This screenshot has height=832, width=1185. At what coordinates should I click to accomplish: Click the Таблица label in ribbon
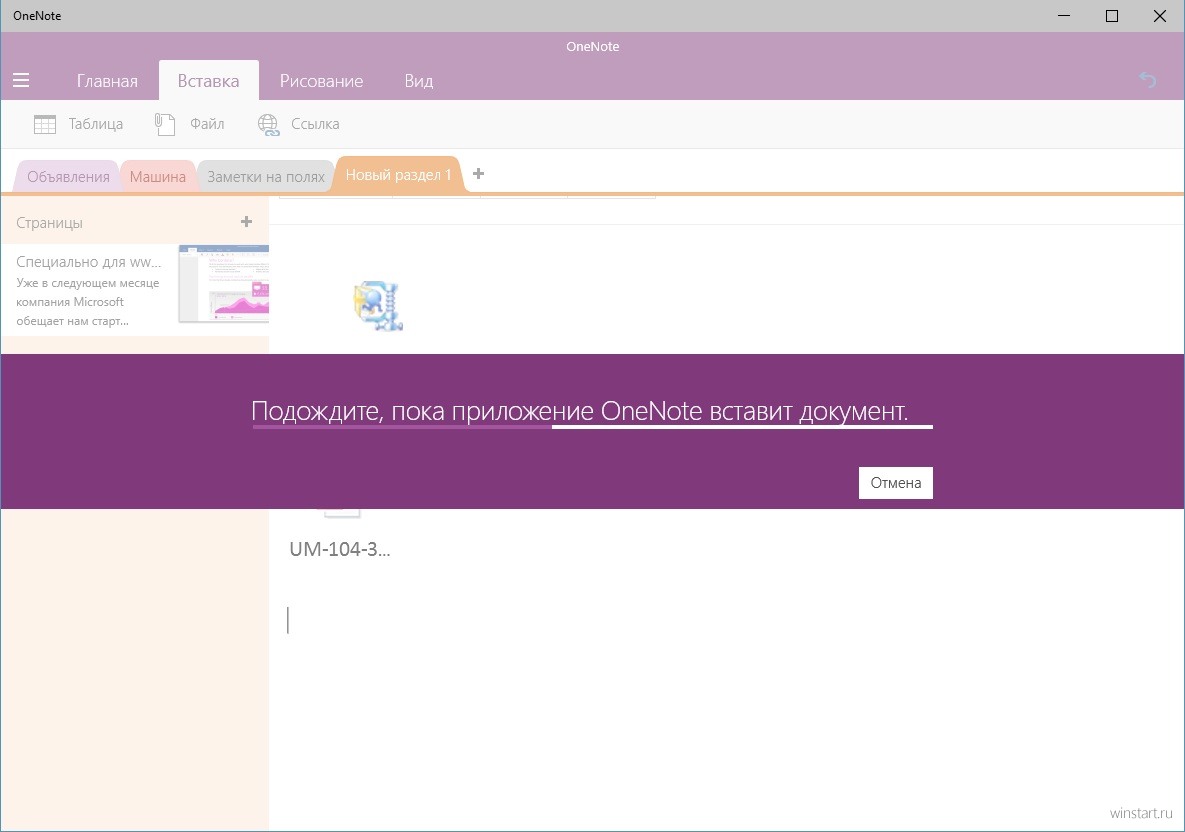[96, 124]
